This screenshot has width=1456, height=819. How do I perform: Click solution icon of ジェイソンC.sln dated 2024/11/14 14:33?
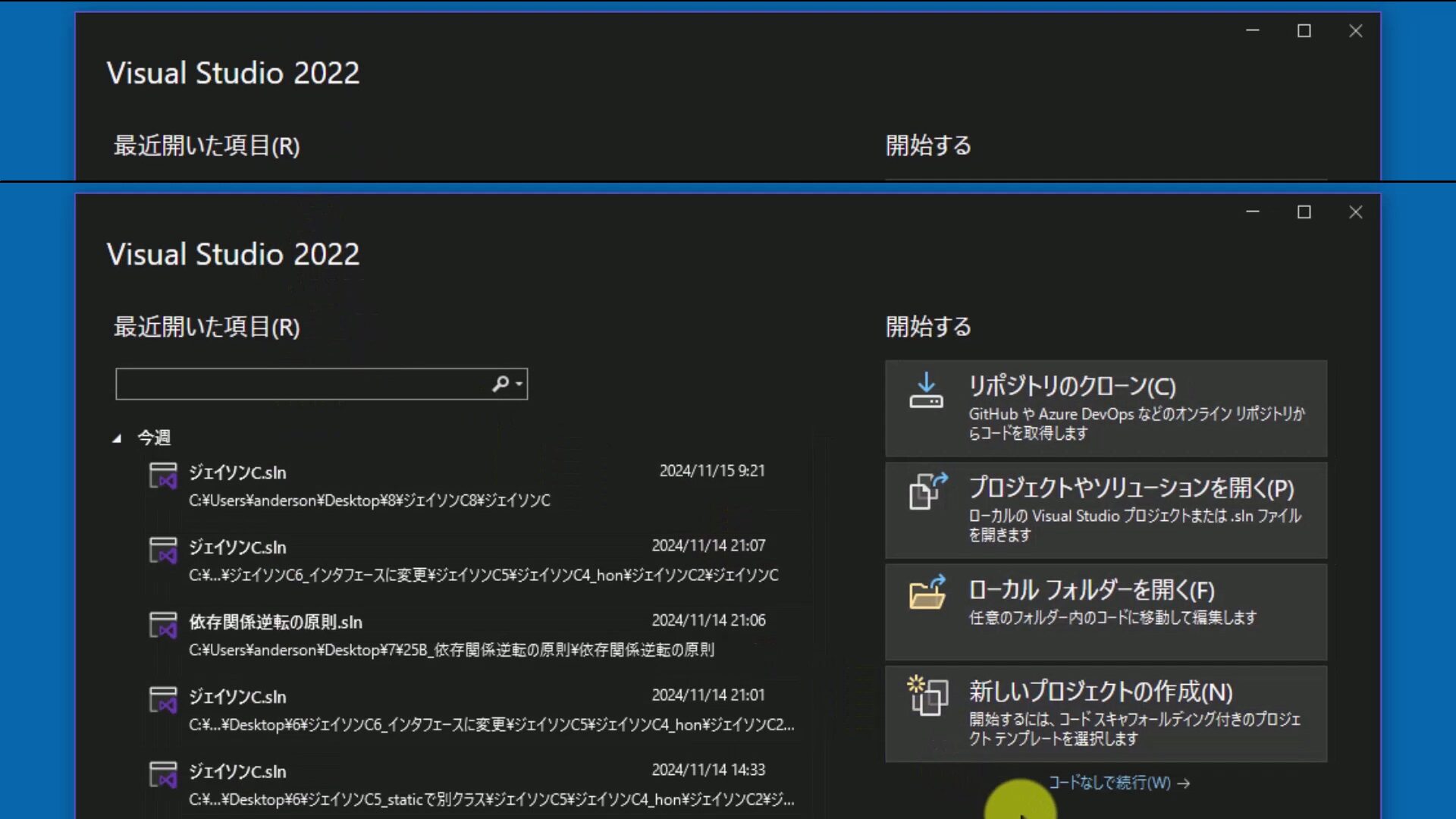[x=163, y=775]
